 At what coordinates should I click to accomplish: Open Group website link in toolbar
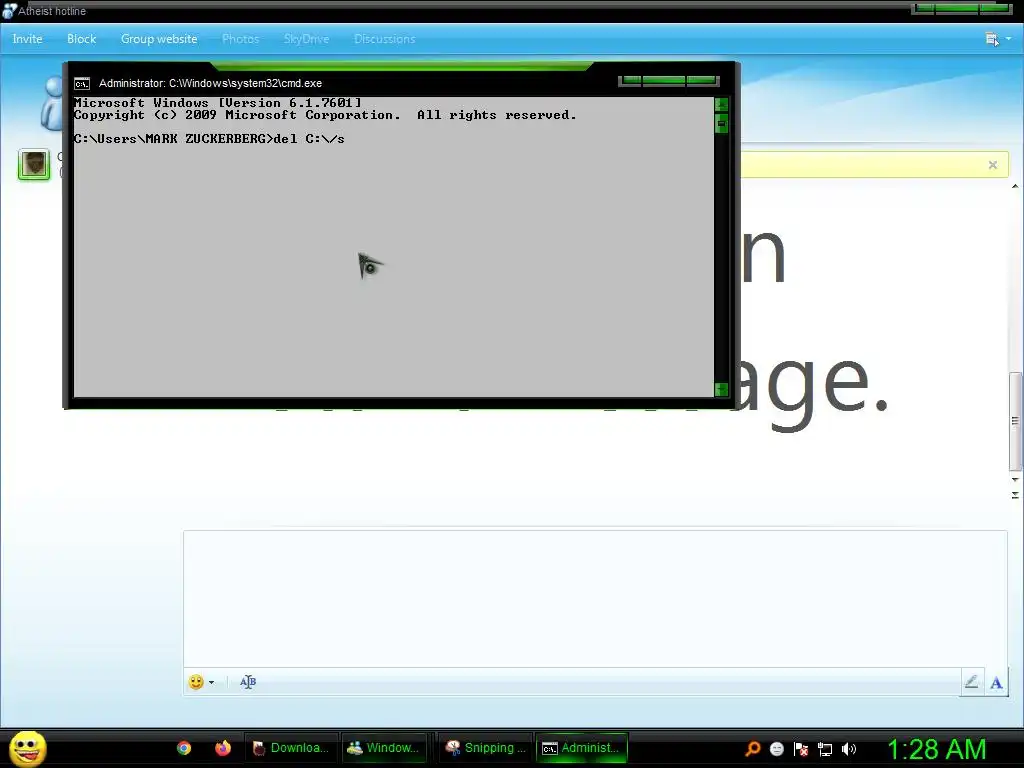pos(159,39)
